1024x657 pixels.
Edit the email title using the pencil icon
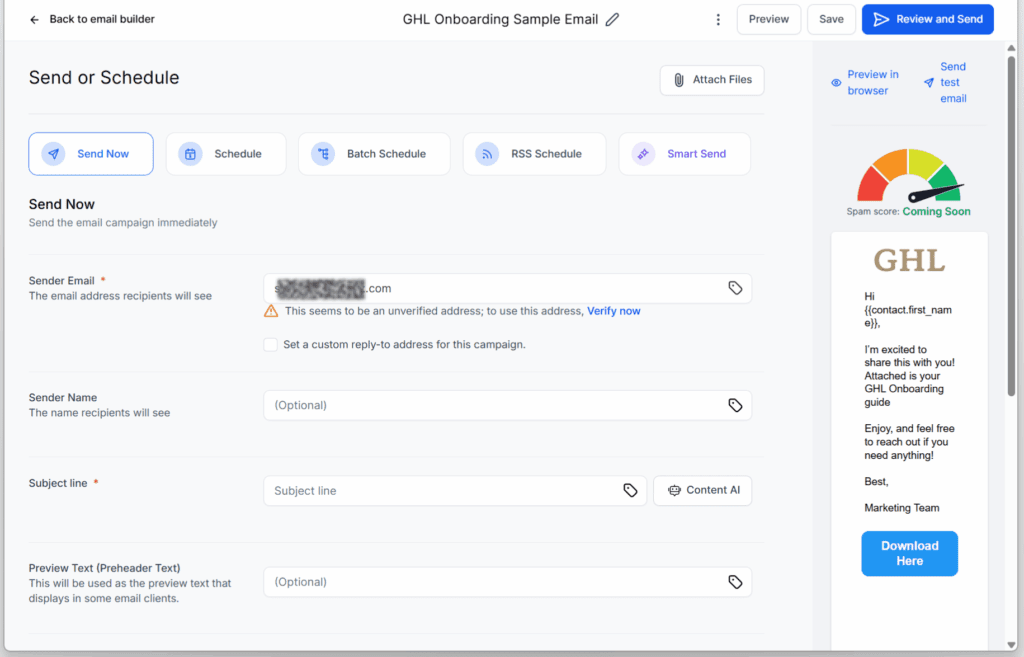click(x=613, y=18)
